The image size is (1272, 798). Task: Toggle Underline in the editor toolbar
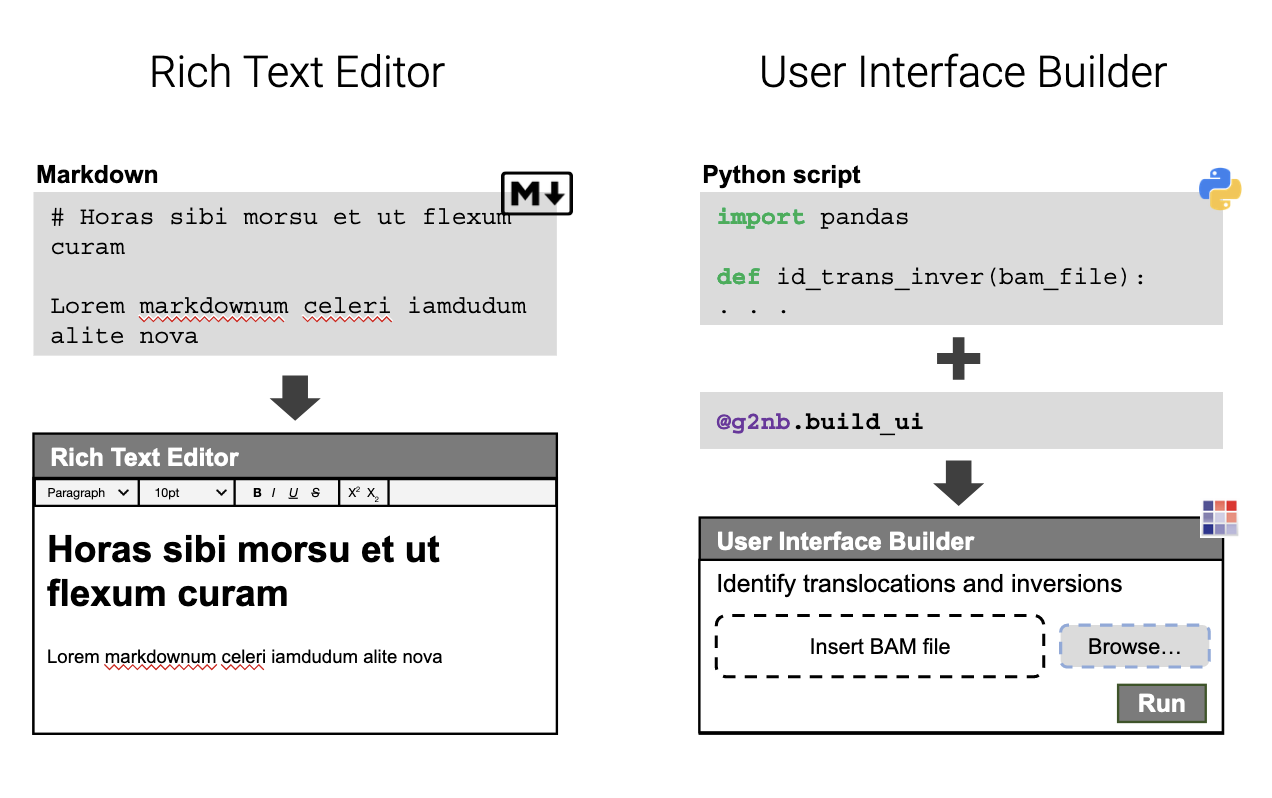[293, 493]
